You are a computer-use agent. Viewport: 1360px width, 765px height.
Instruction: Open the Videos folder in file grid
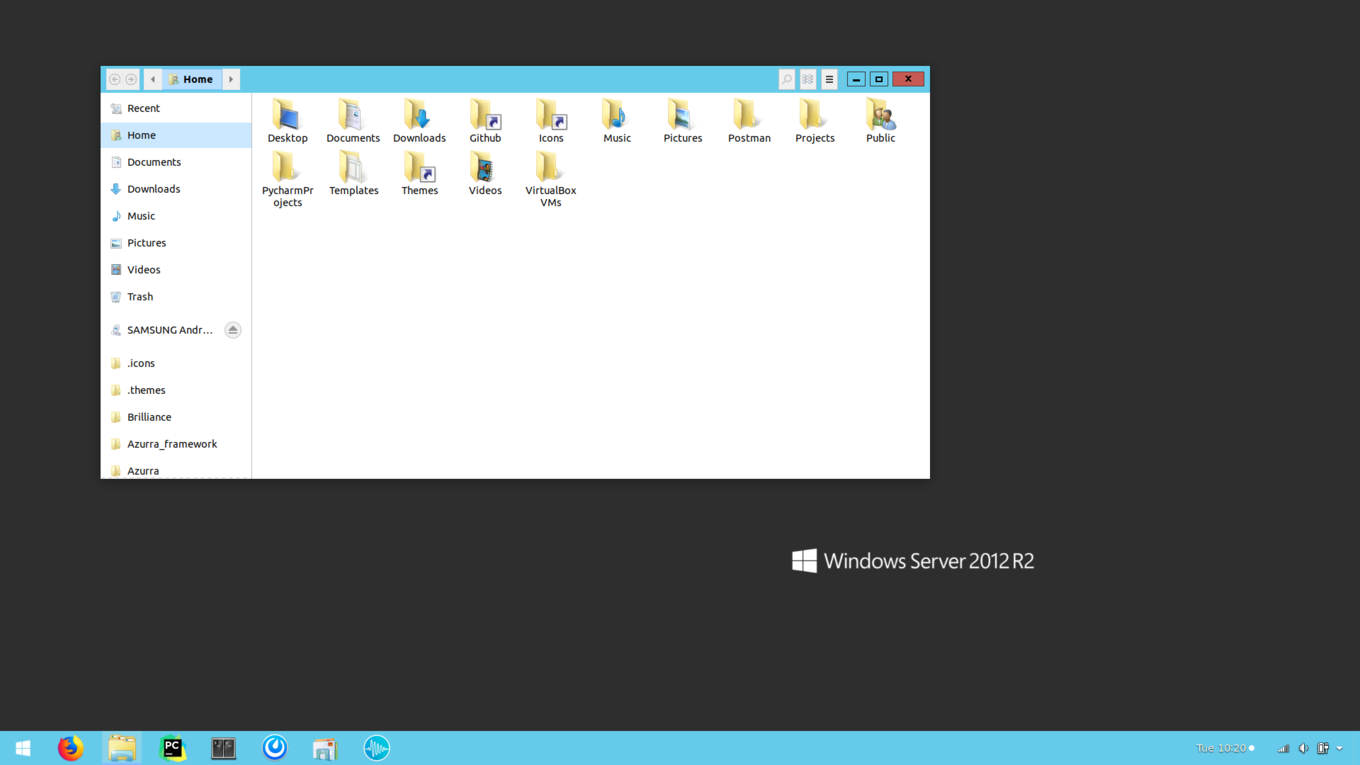[x=485, y=173]
